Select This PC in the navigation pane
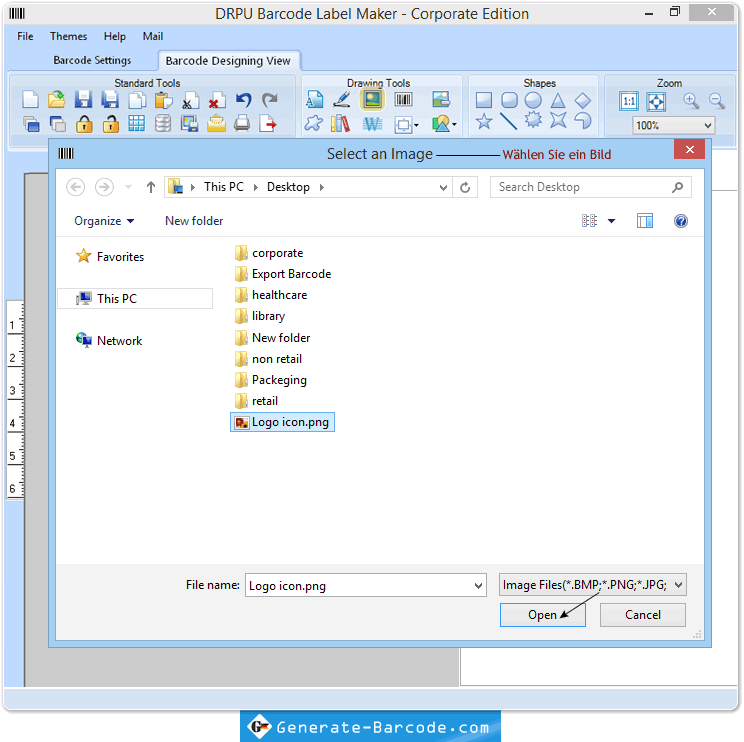The image size is (744, 742). click(x=135, y=299)
